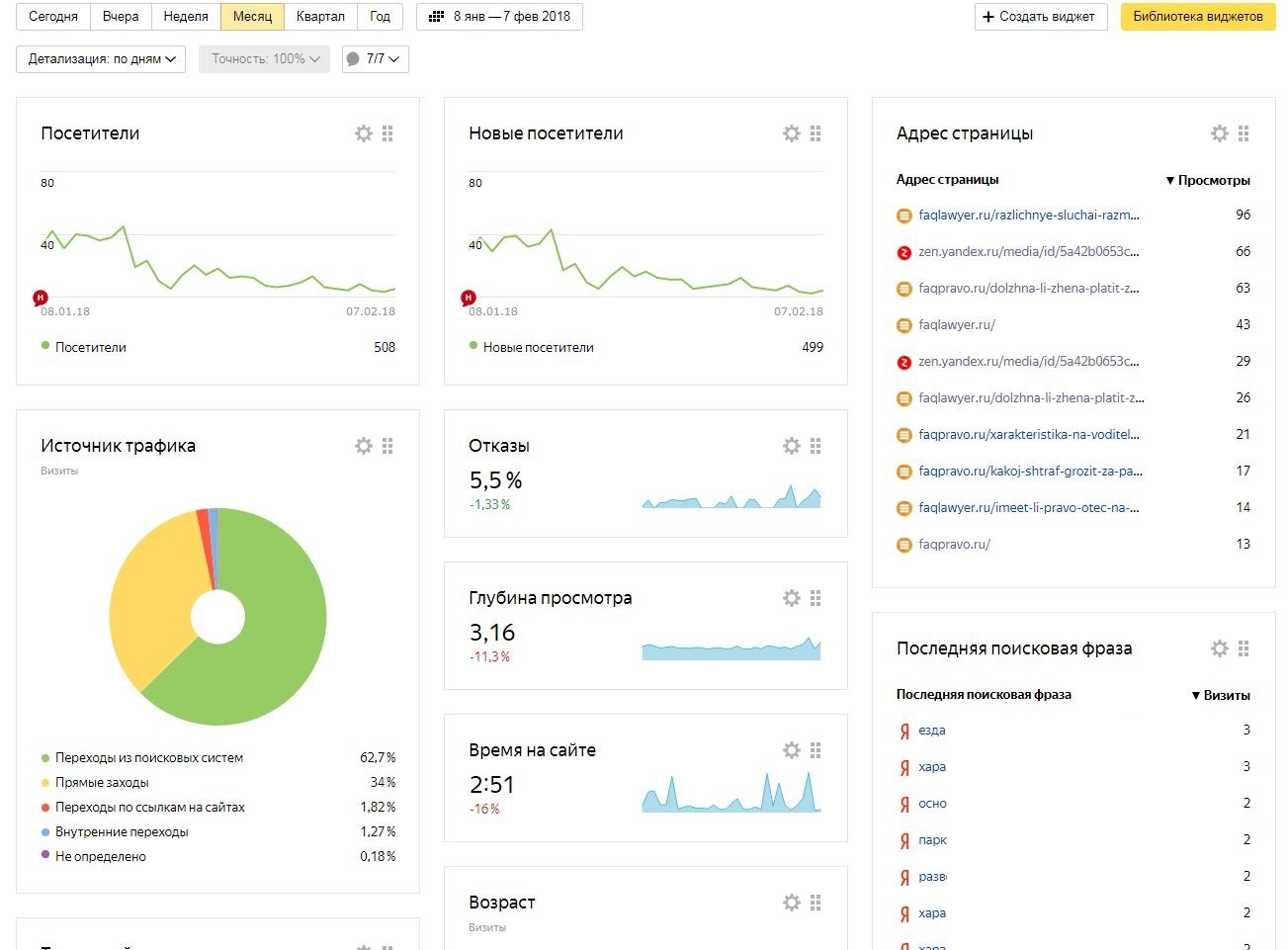Click the Yandex icon beside phrase езда
The image size is (1288, 950).
point(903,731)
